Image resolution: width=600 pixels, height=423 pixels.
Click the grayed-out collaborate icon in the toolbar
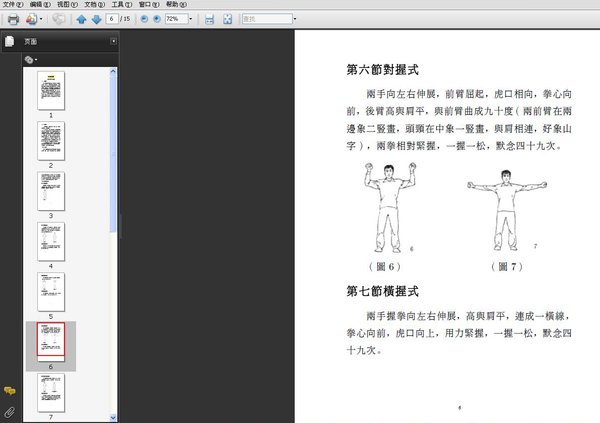[59, 19]
